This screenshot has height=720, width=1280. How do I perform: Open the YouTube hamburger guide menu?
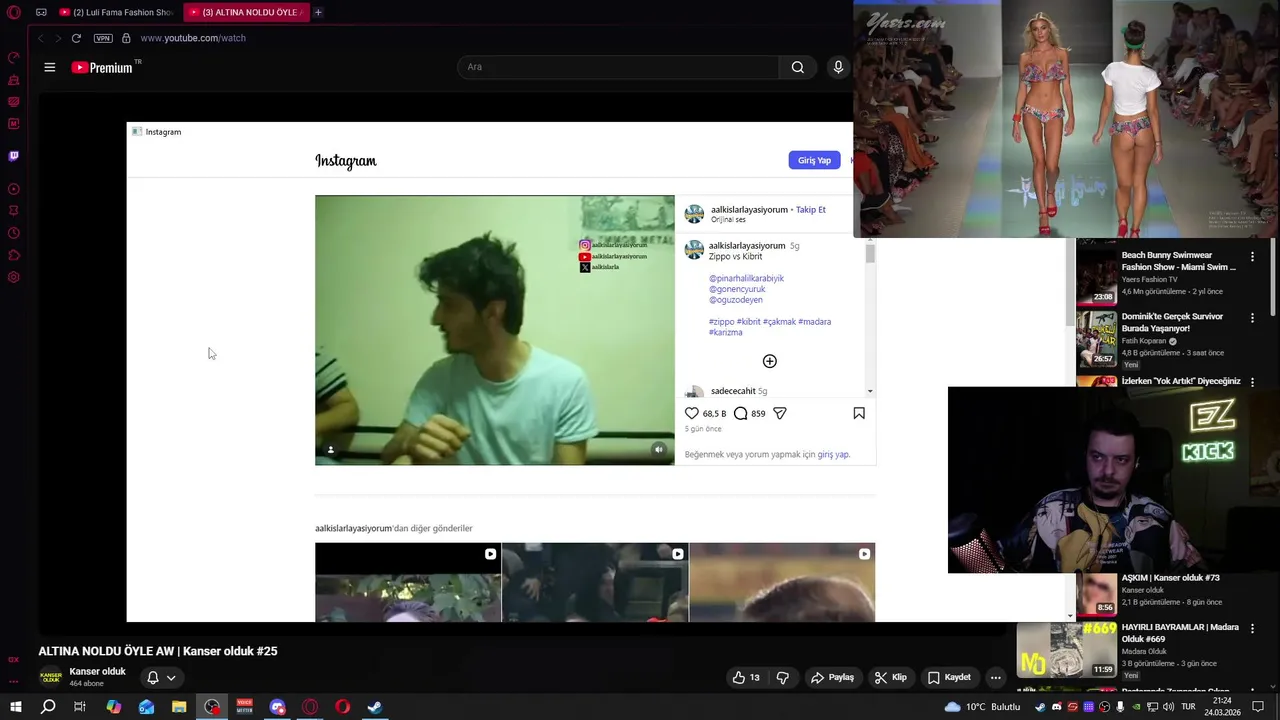(x=50, y=67)
